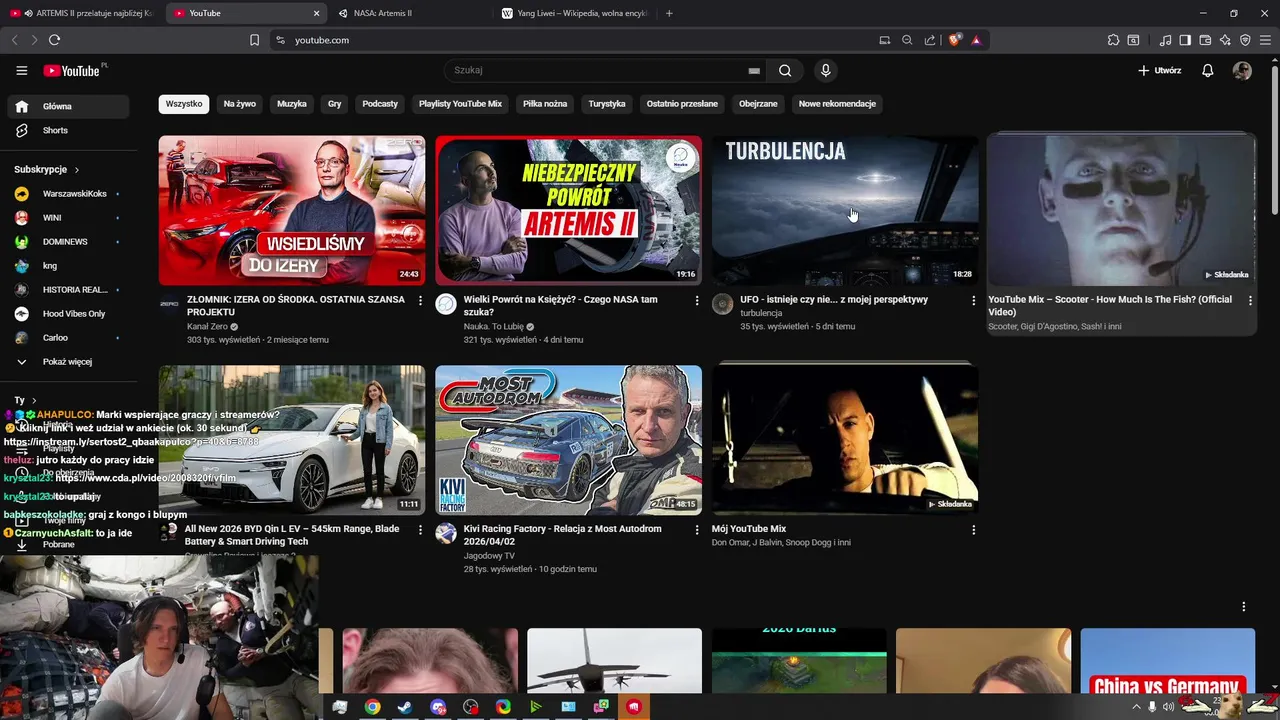Open the DOMINEWS subscription channel
Screen dimensions: 1280x720
[x=68, y=242]
